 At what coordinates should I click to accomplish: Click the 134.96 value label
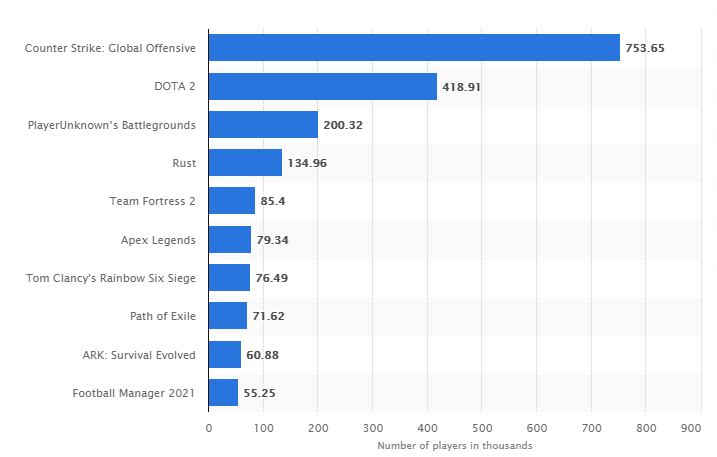tap(307, 163)
